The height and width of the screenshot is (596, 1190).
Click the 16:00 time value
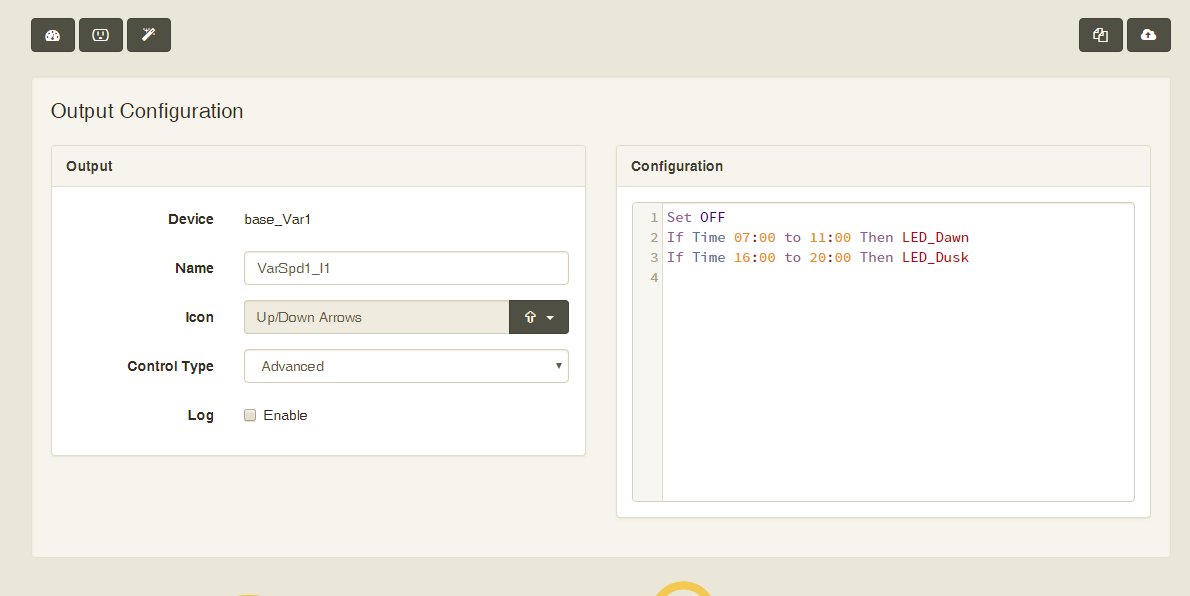pos(754,257)
